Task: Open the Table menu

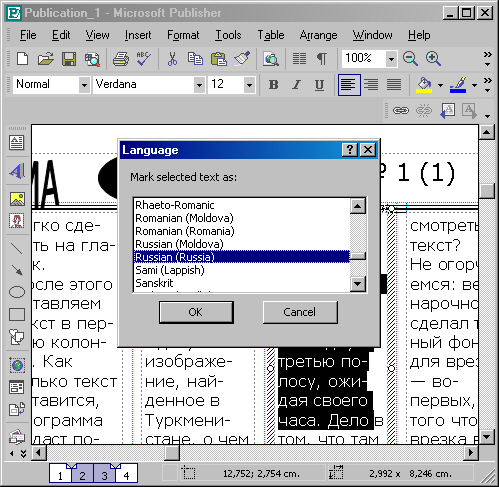Action: (x=271, y=35)
